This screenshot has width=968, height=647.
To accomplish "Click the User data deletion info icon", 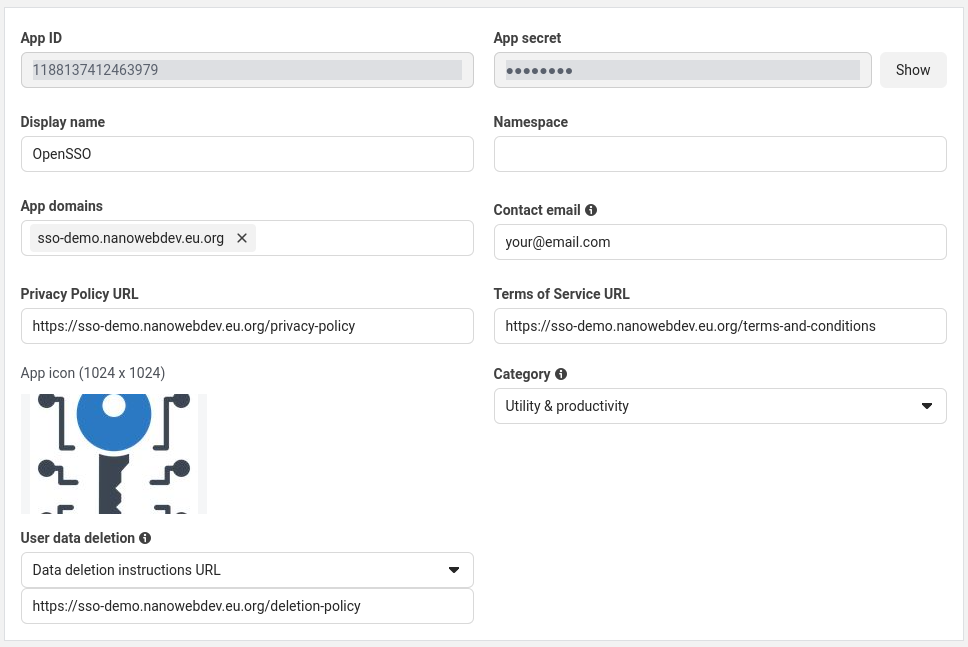I will click(145, 538).
